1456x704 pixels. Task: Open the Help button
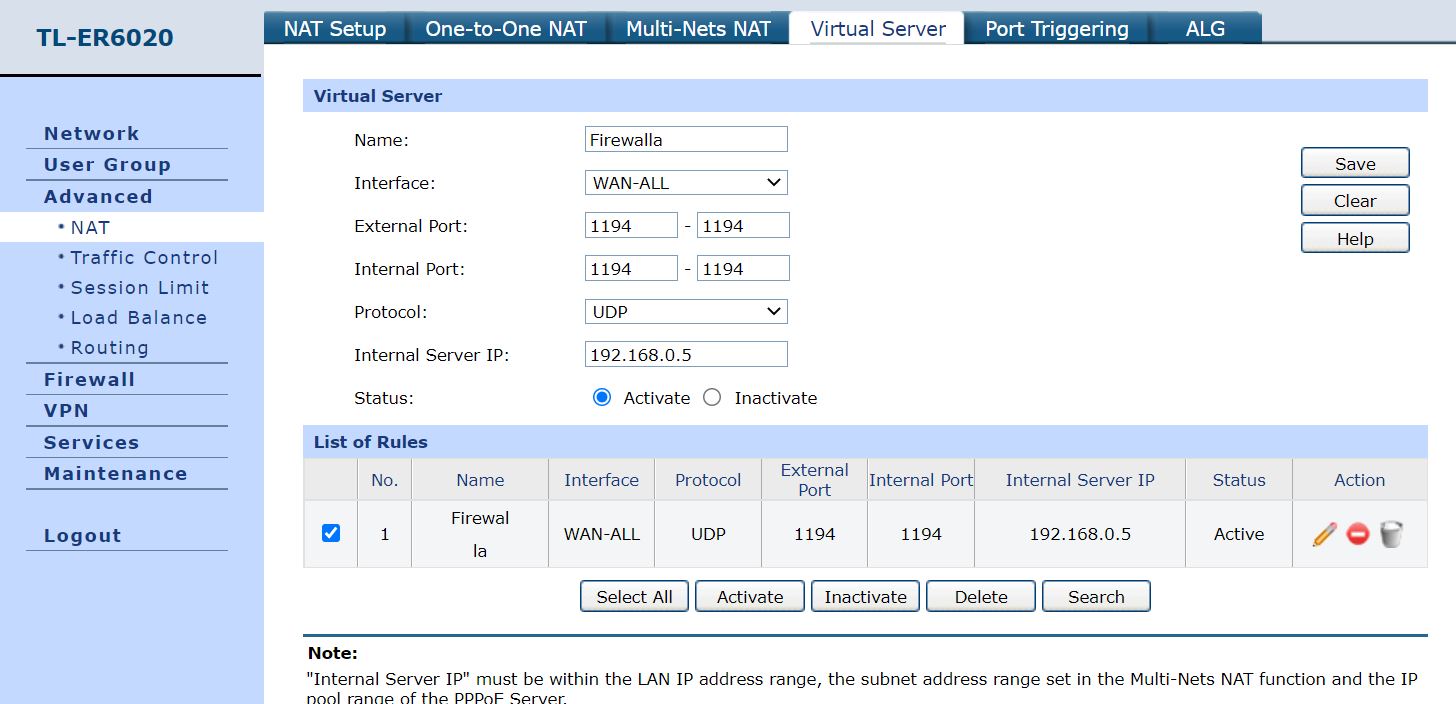pos(1354,239)
